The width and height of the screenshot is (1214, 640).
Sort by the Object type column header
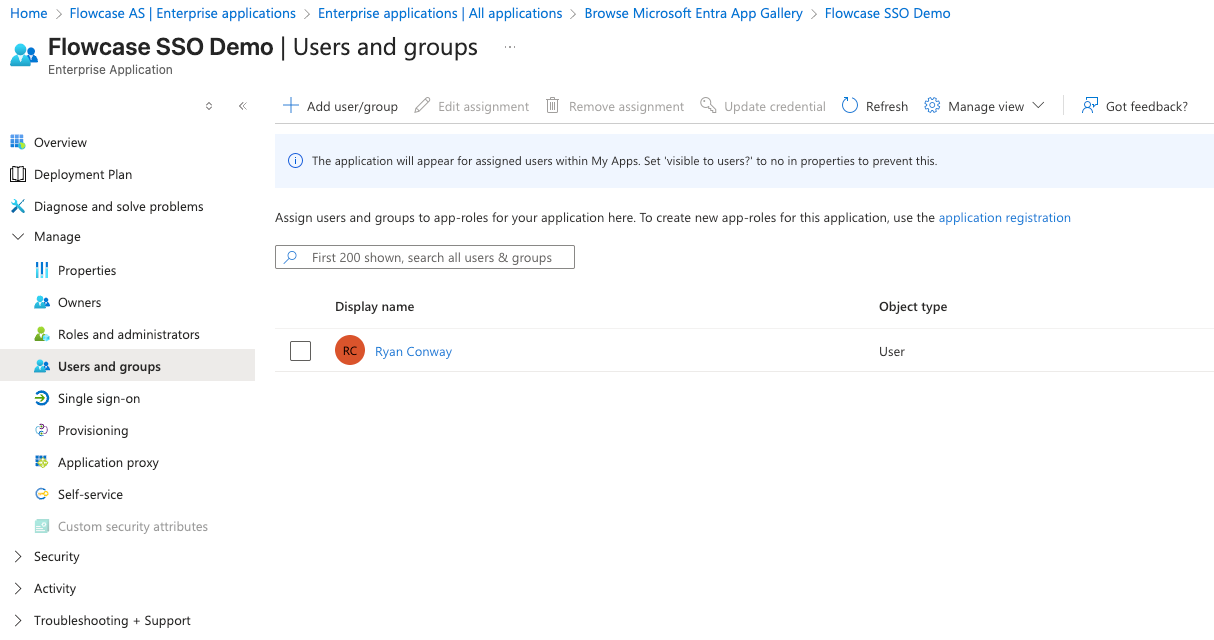tap(913, 306)
